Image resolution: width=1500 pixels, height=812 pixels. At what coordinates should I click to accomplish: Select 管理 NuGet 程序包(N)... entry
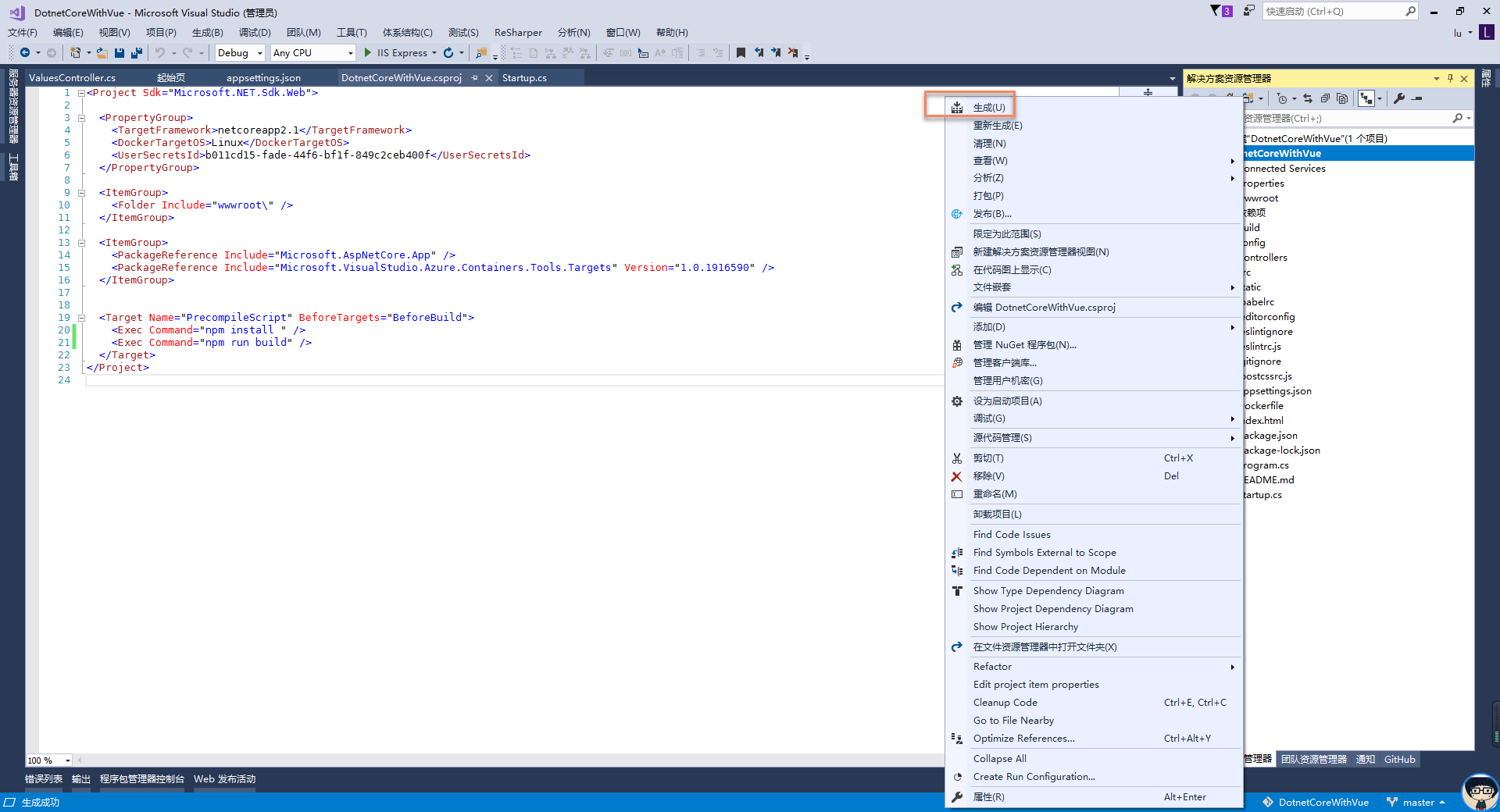click(1094, 345)
